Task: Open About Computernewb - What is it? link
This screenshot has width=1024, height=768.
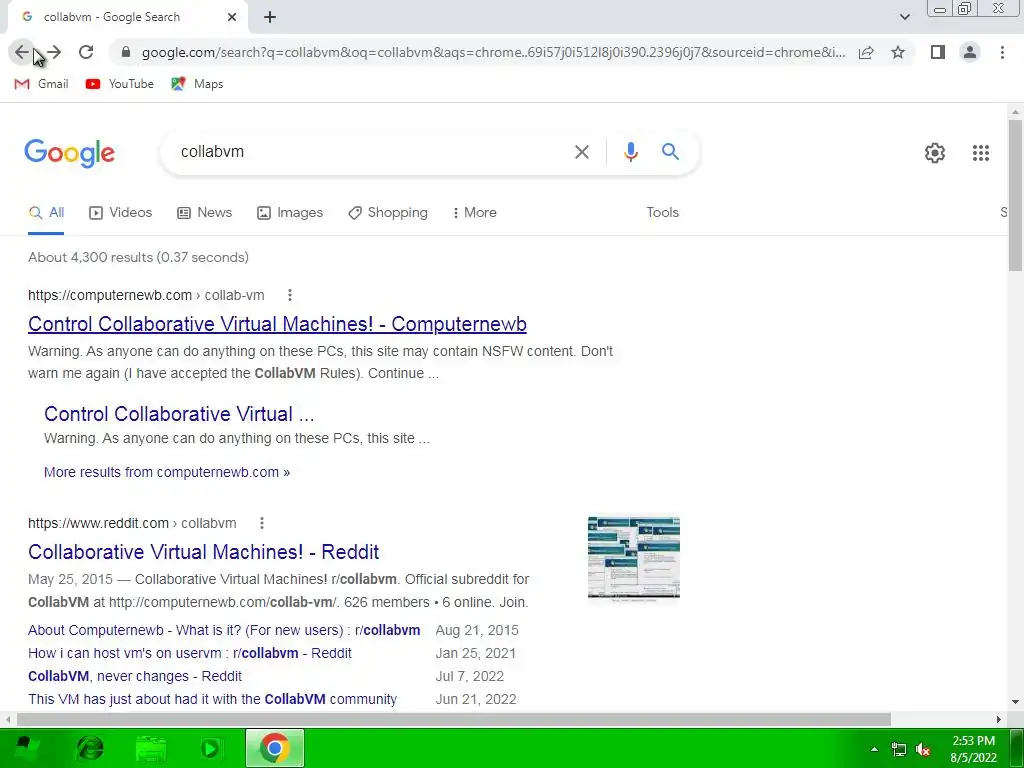Action: 224,630
